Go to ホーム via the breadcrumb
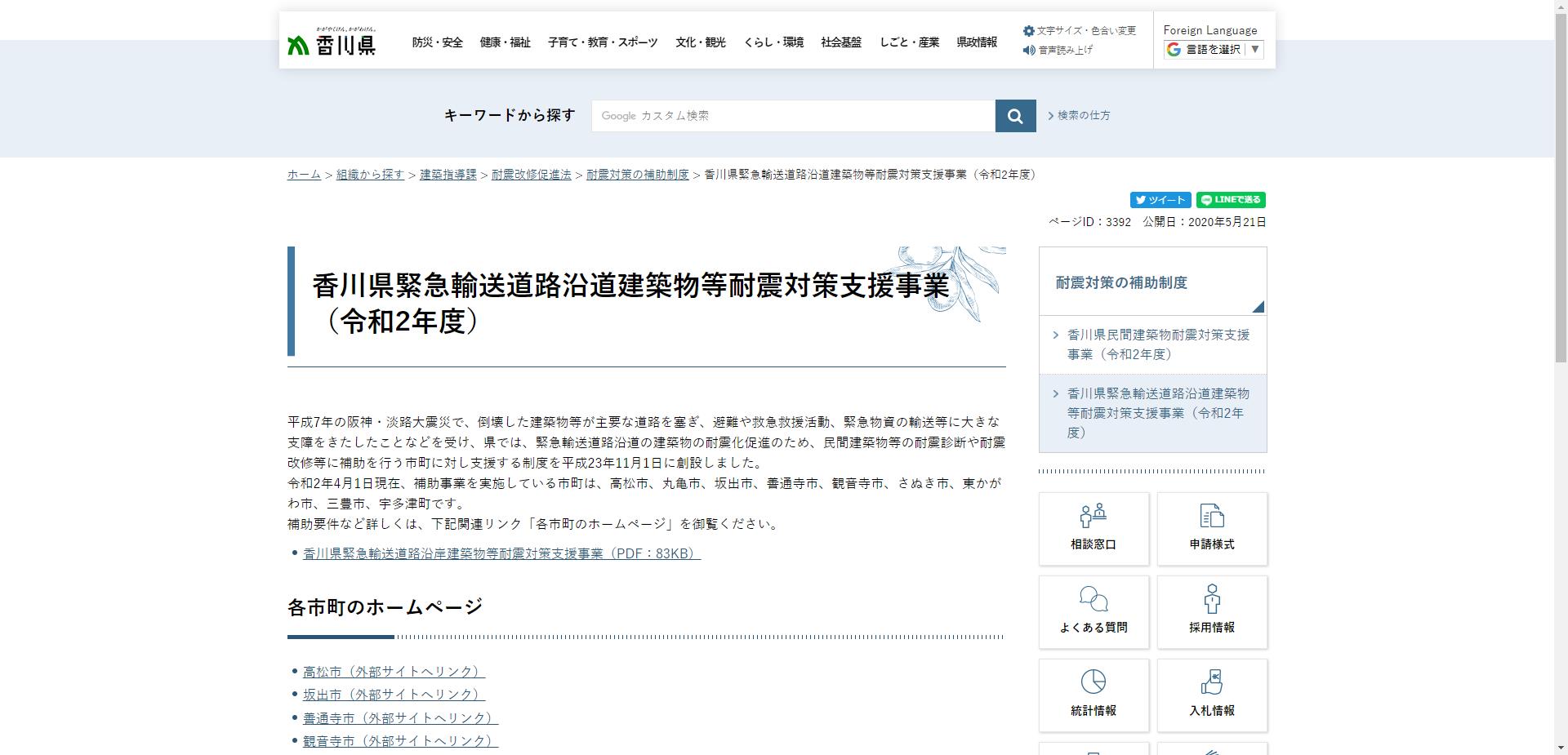 pyautogui.click(x=302, y=174)
